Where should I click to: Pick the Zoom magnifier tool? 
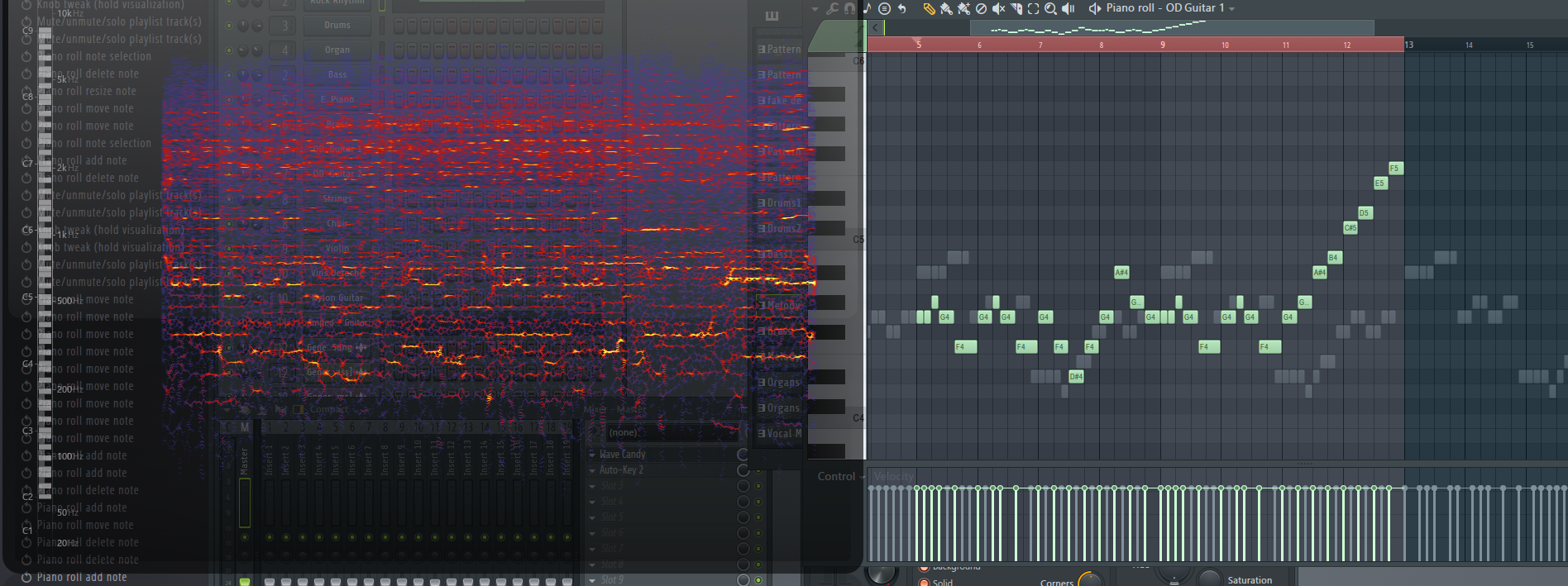pyautogui.click(x=1050, y=8)
